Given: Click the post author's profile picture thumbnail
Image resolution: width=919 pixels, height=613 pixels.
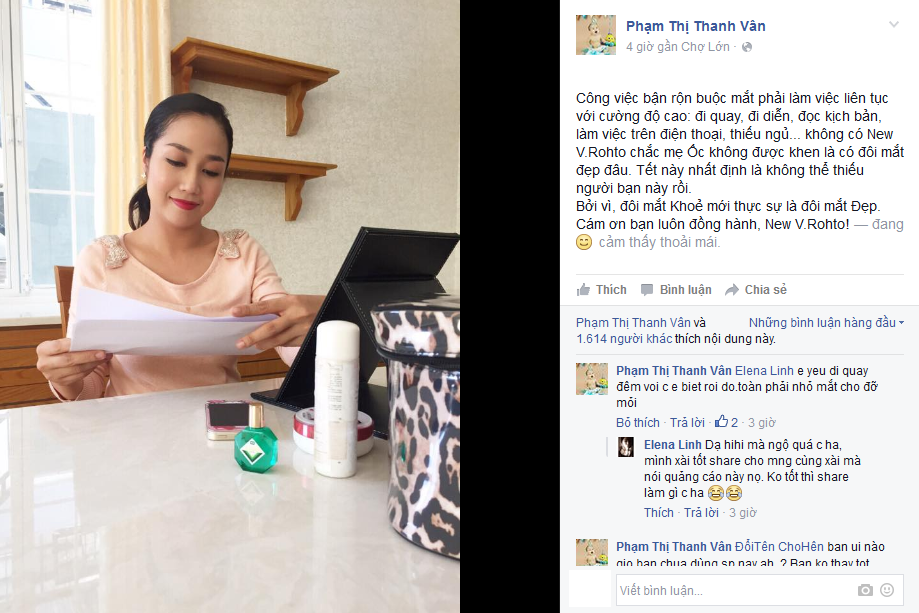Looking at the screenshot, I should point(595,35).
